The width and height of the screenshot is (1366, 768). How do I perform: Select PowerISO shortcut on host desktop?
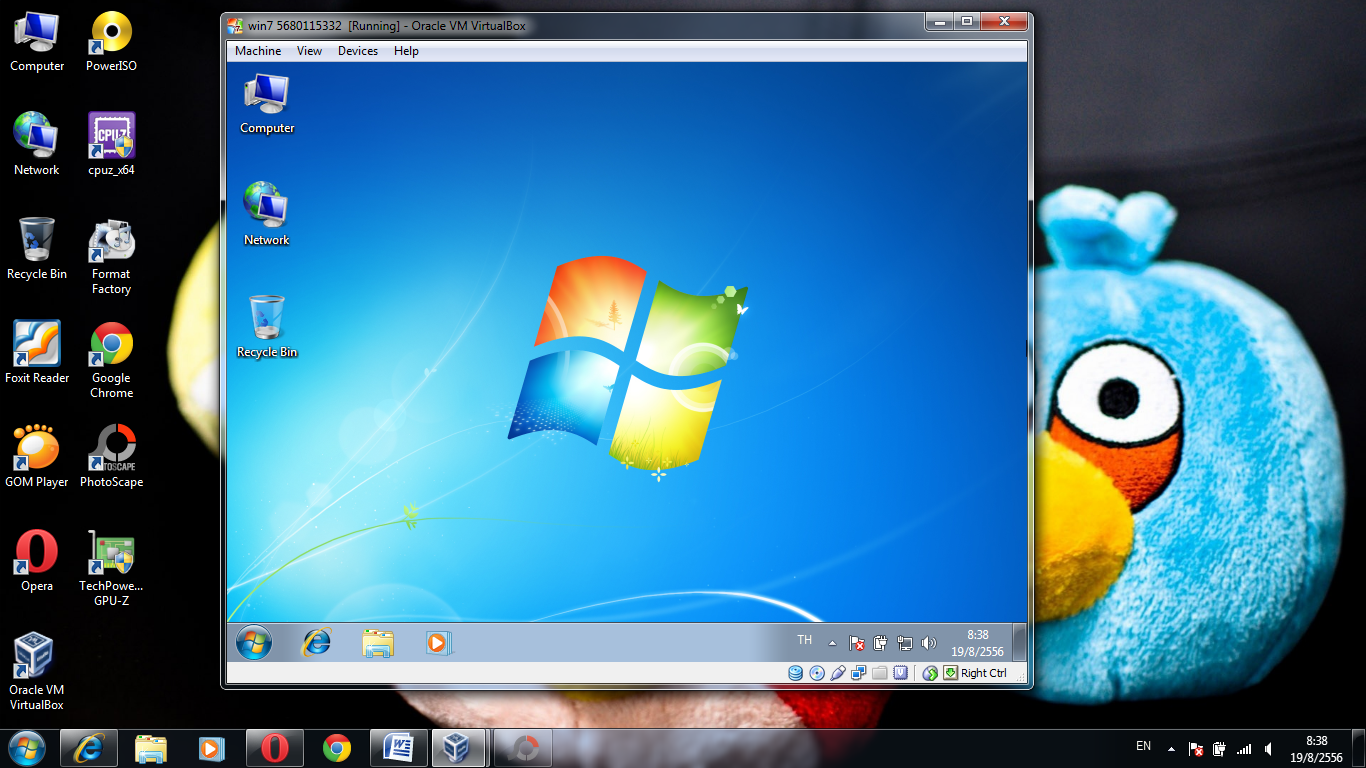click(111, 42)
